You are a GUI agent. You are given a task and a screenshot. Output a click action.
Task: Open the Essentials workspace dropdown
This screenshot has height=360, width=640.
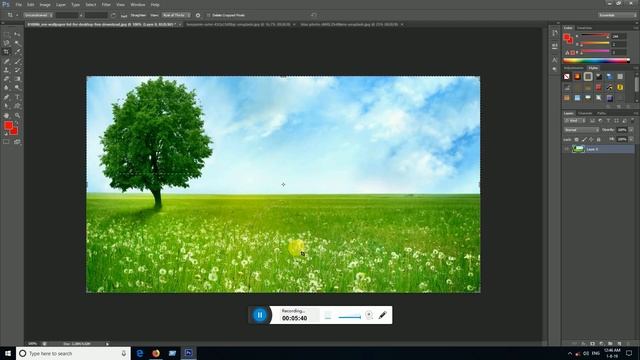pos(617,15)
